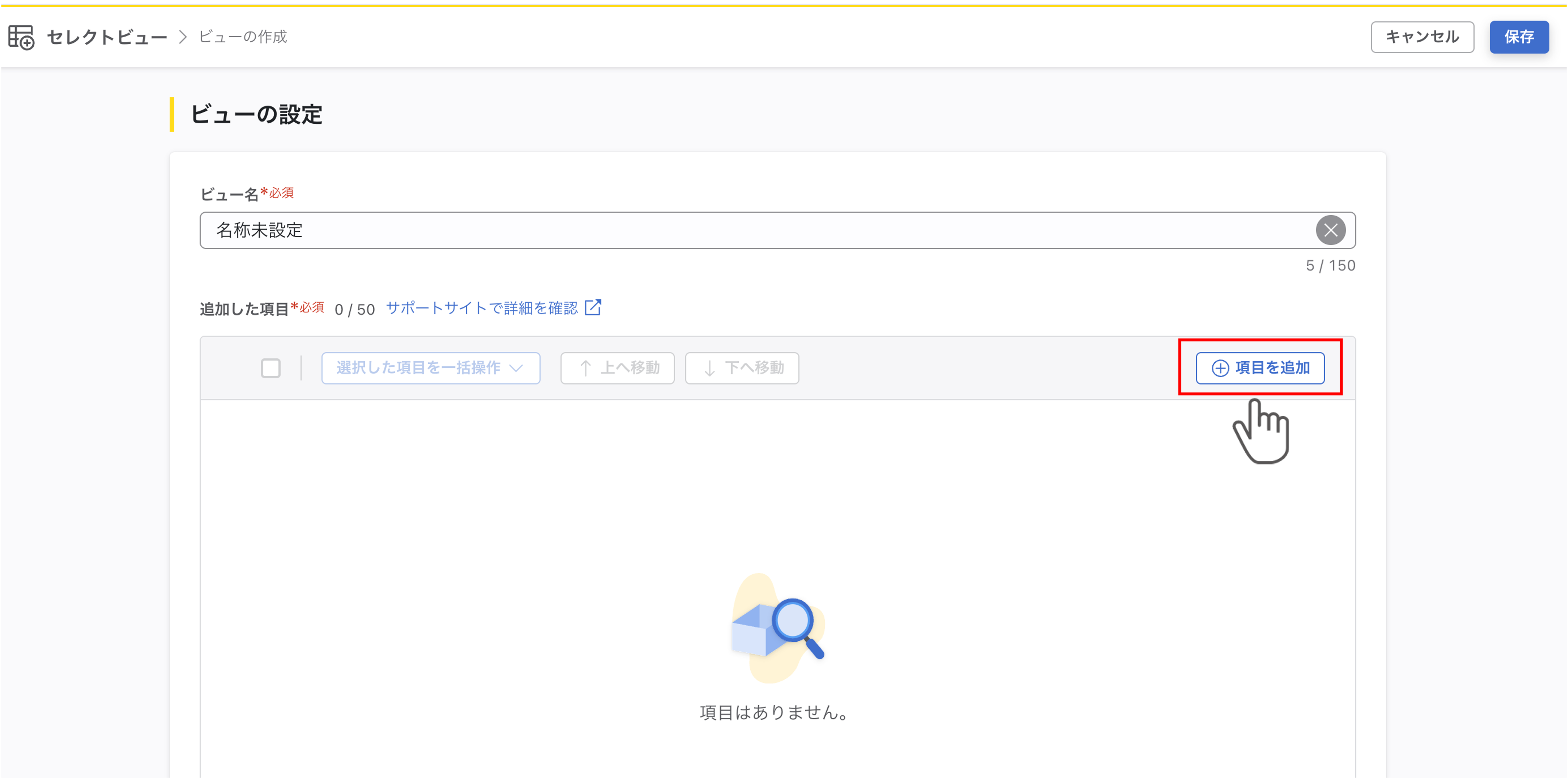The image size is (1568, 779).
Task: Clear the view name with the X icon
Action: click(1331, 230)
